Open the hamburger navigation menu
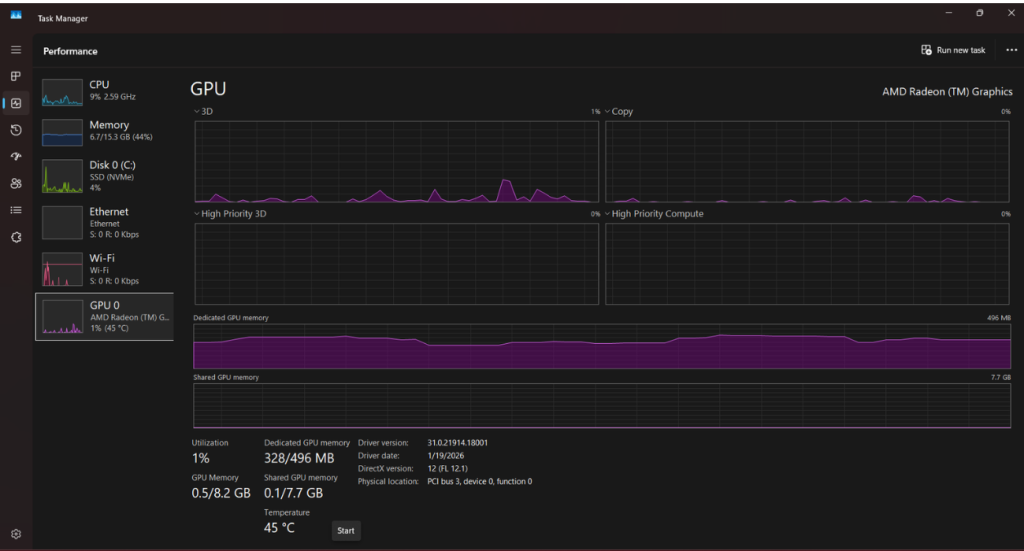The width and height of the screenshot is (1024, 551). 16,50
